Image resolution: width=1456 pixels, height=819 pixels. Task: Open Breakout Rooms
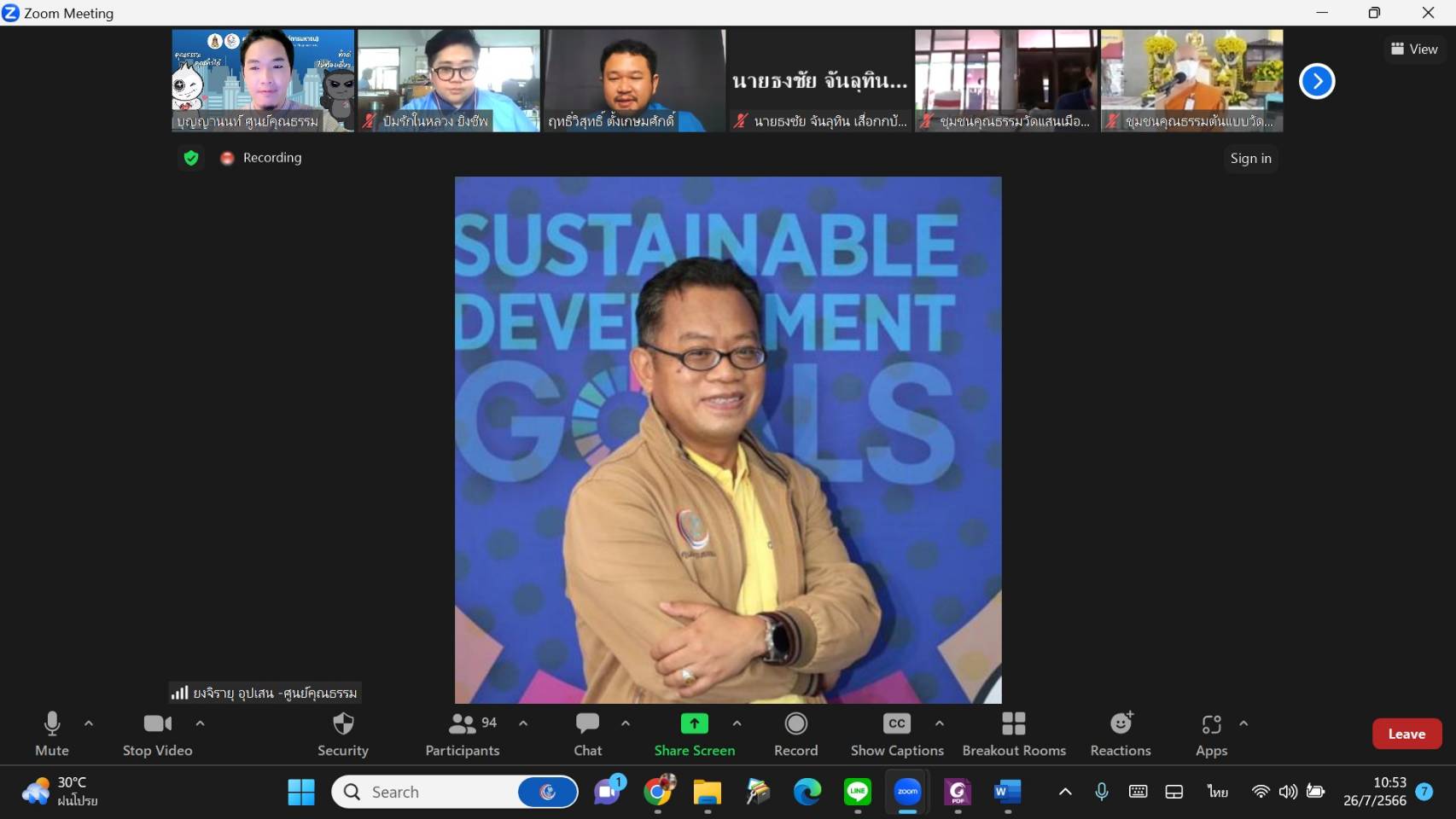[1014, 734]
